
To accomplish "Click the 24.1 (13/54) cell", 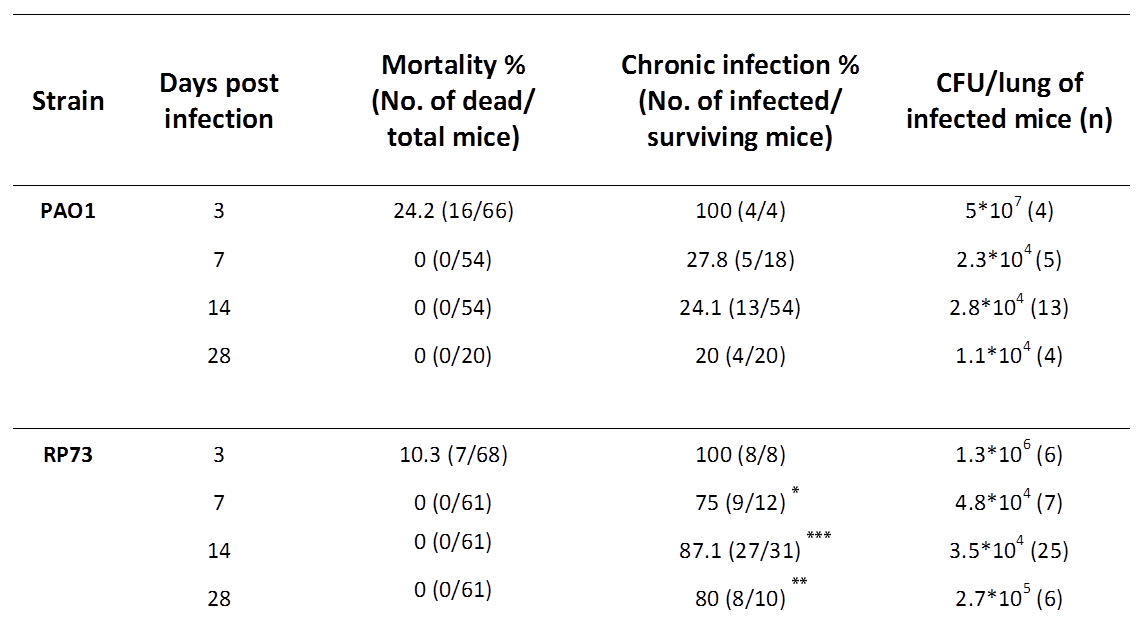I will coord(739,308).
